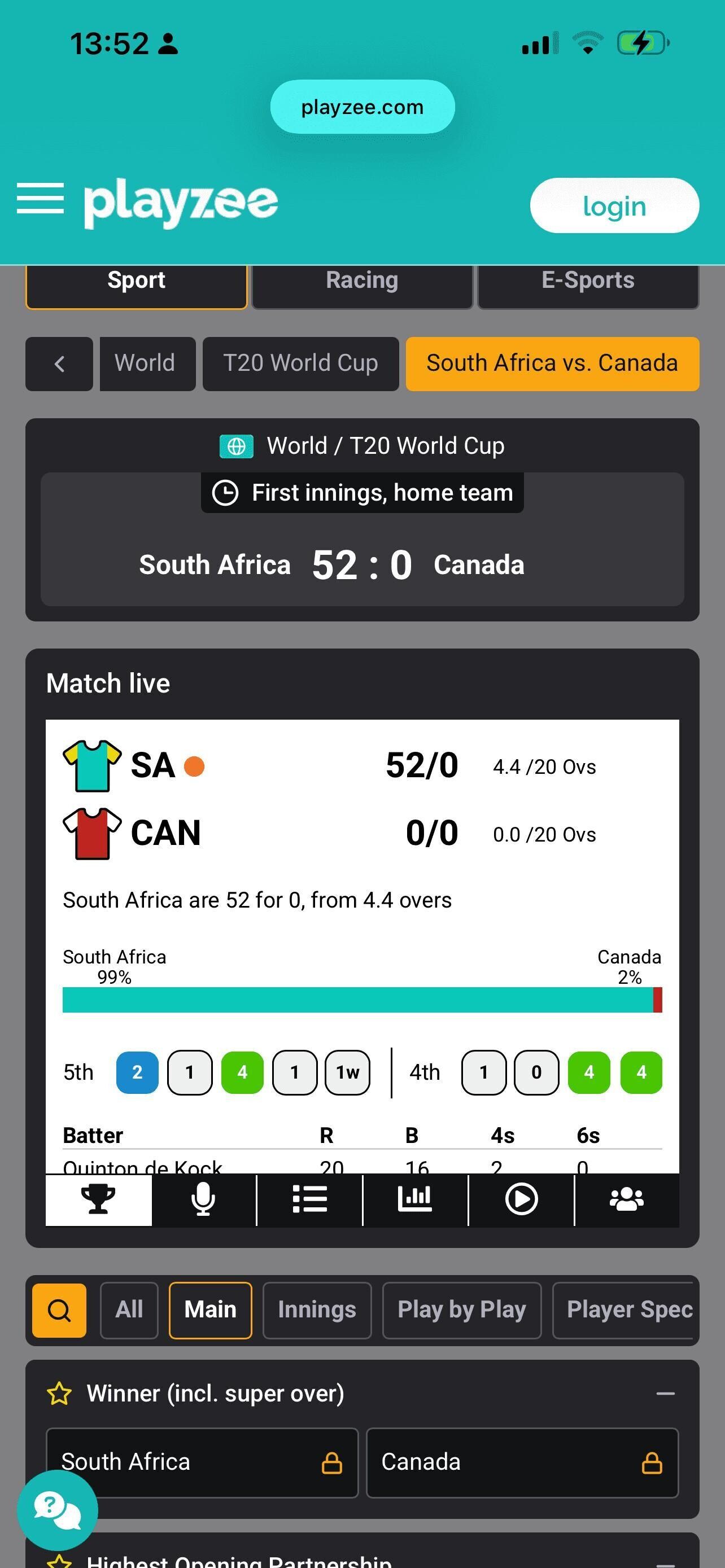This screenshot has width=725, height=1568.
Task: Open the microphone commentary view
Action: click(x=203, y=1199)
